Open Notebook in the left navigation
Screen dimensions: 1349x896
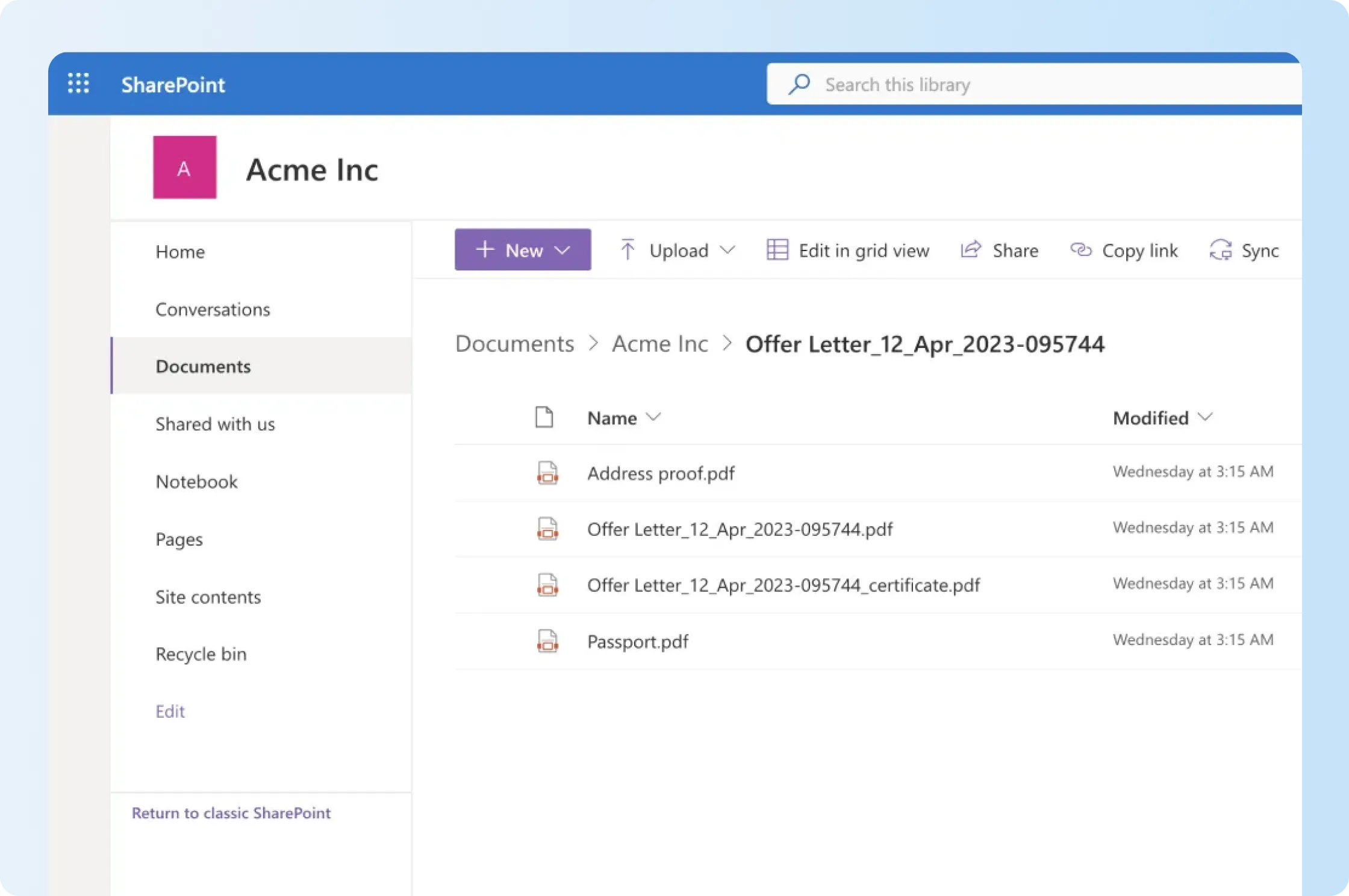click(196, 482)
